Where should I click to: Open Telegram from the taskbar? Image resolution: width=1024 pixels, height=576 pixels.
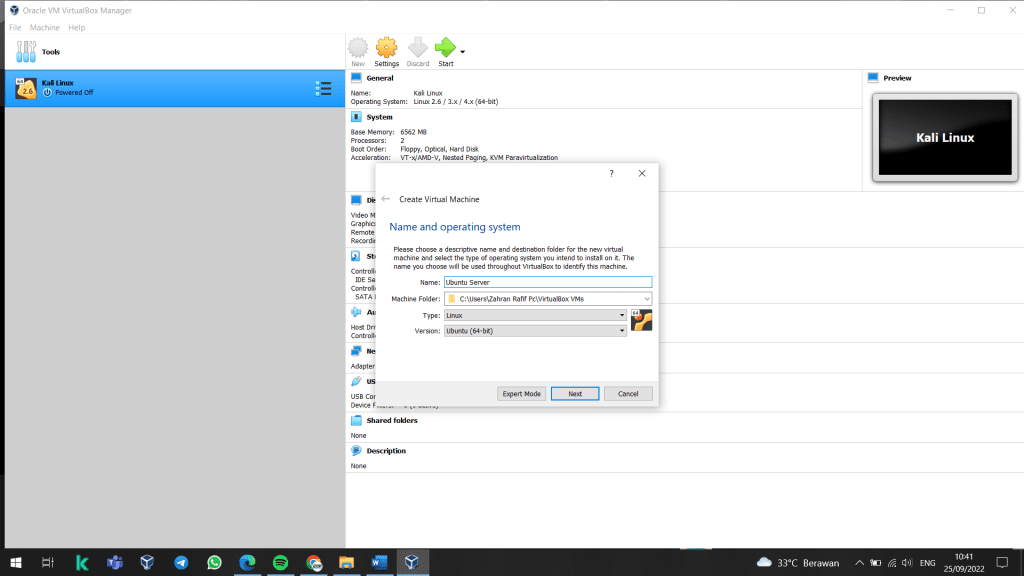pos(181,562)
